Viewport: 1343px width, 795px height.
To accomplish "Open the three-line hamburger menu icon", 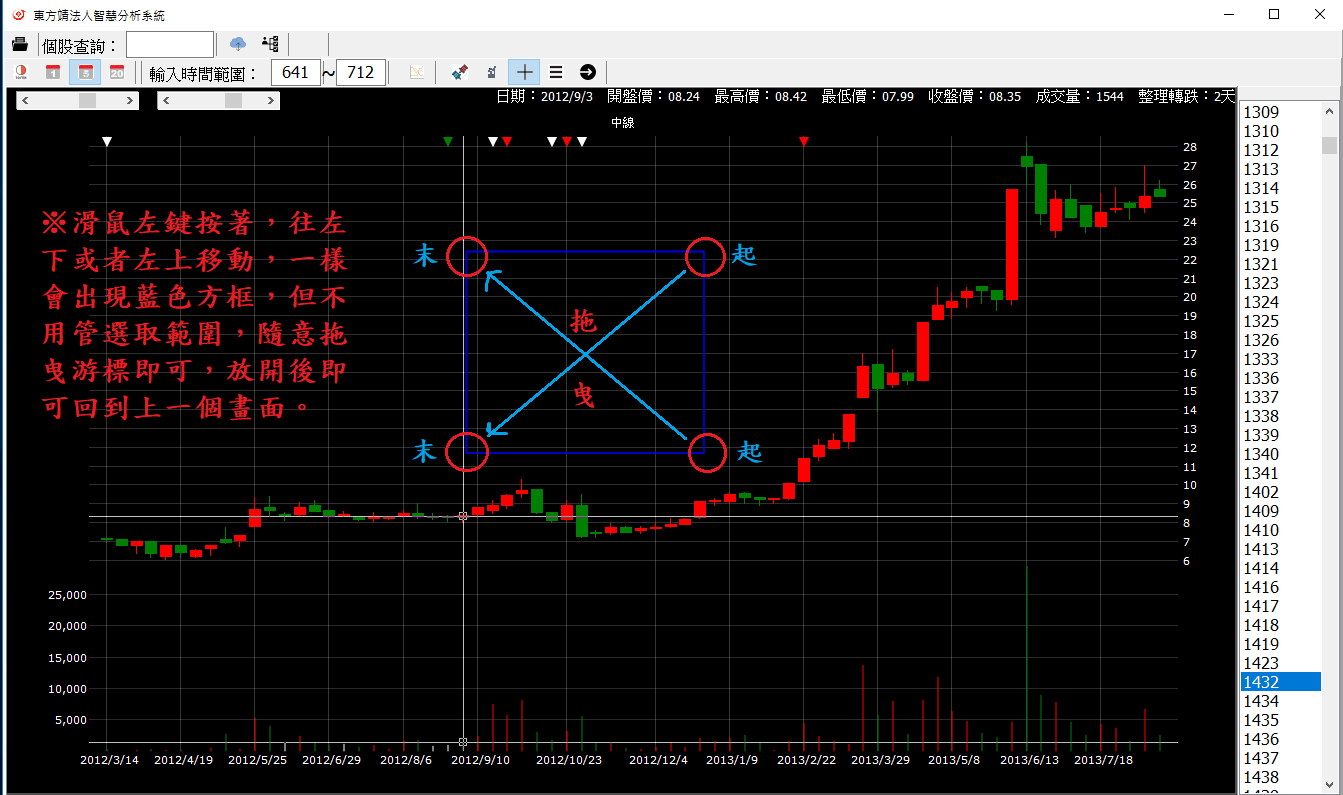I will click(x=556, y=72).
